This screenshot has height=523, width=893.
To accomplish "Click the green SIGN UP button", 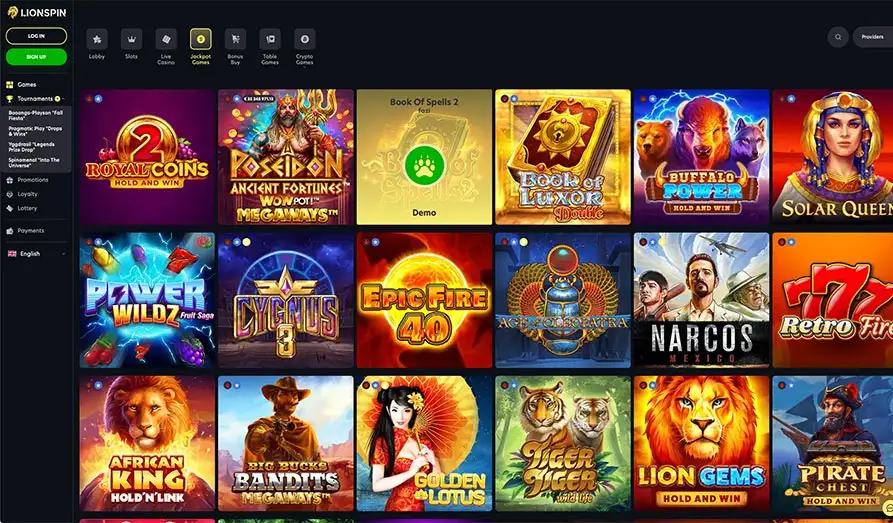I will (36, 57).
